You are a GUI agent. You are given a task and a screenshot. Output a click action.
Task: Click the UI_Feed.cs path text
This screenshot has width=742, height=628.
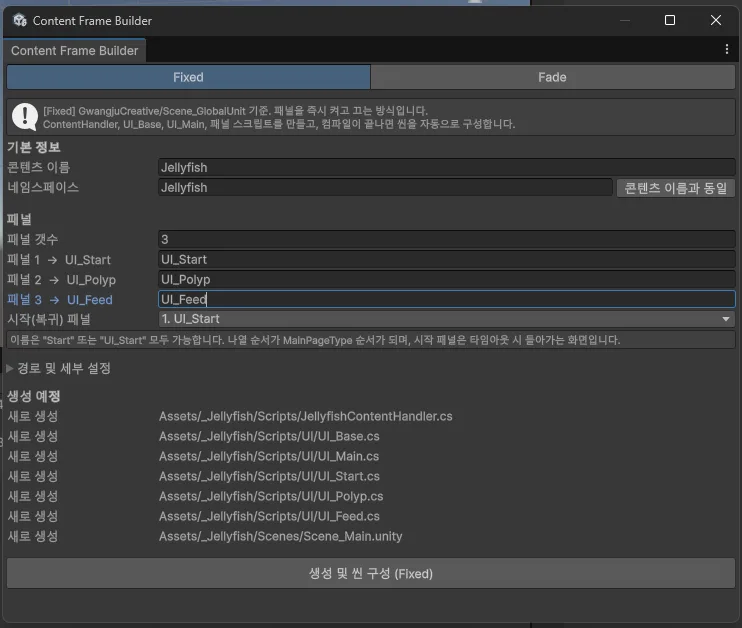pyautogui.click(x=269, y=516)
